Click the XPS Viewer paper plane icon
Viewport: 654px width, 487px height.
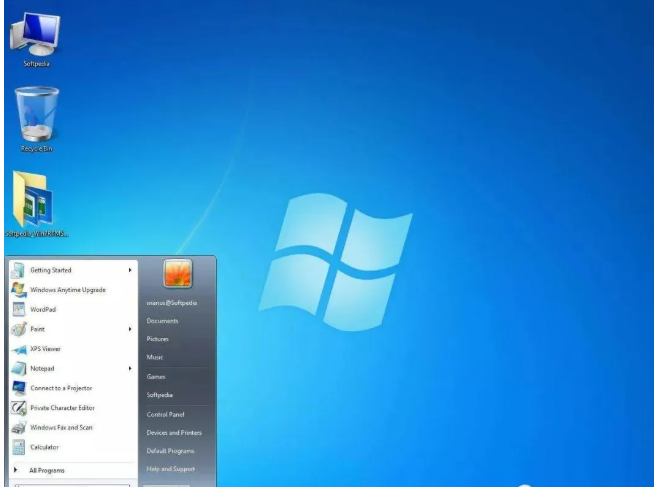click(19, 349)
